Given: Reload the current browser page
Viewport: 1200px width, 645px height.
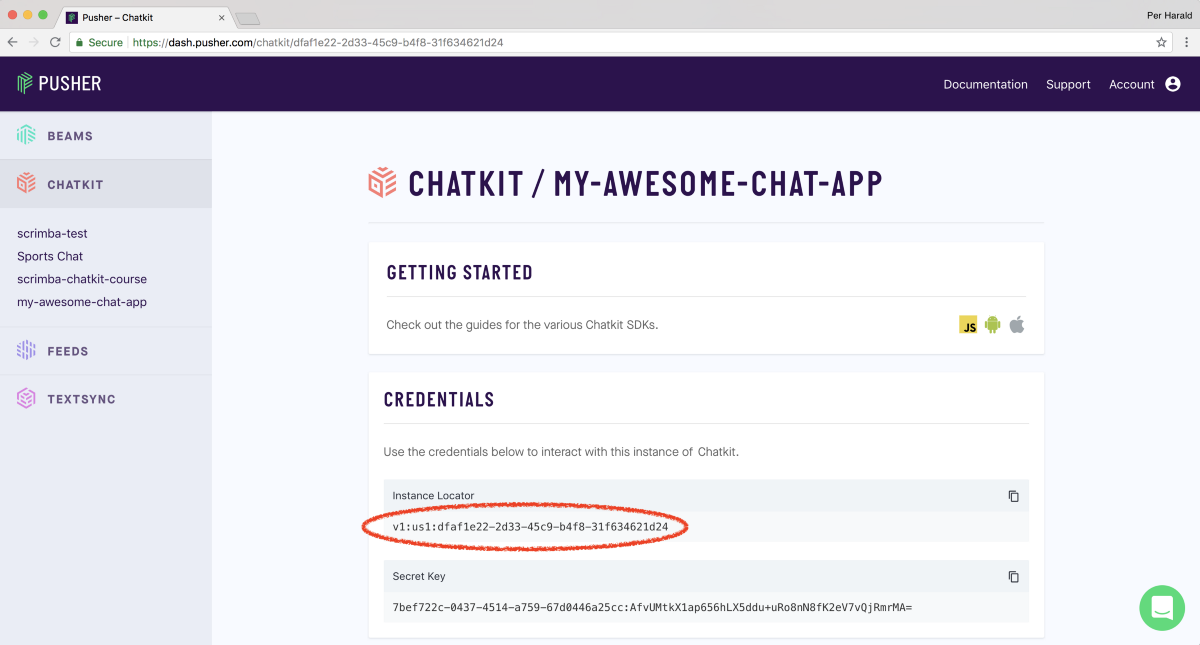Looking at the screenshot, I should [x=54, y=42].
